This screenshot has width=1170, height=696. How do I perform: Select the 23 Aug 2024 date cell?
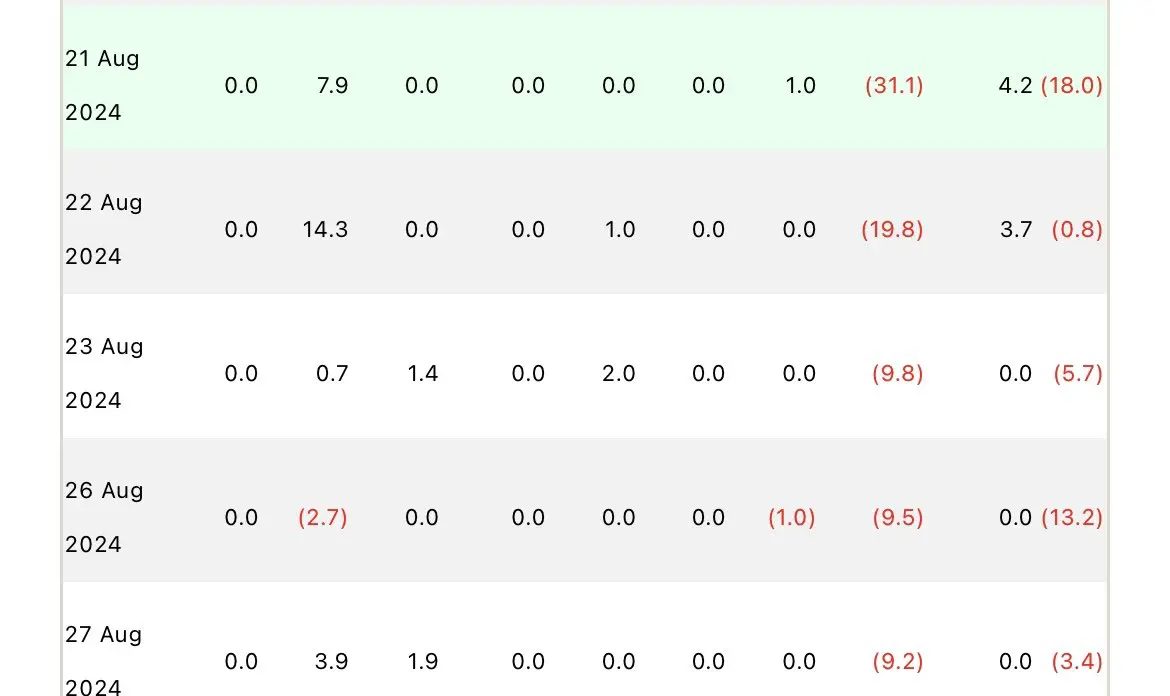[x=104, y=373]
